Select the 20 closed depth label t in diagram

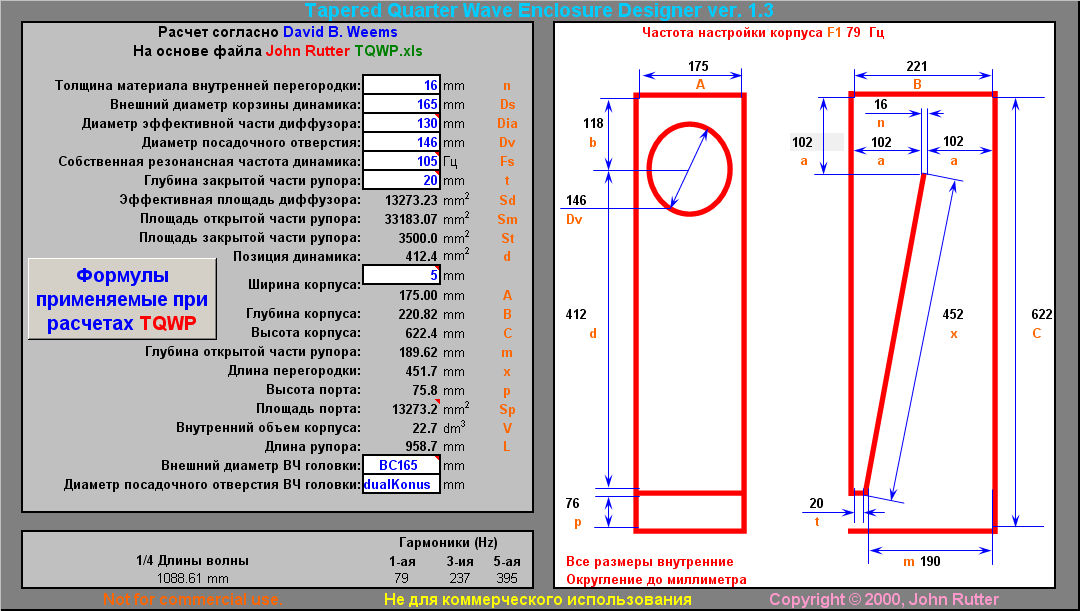pos(816,504)
